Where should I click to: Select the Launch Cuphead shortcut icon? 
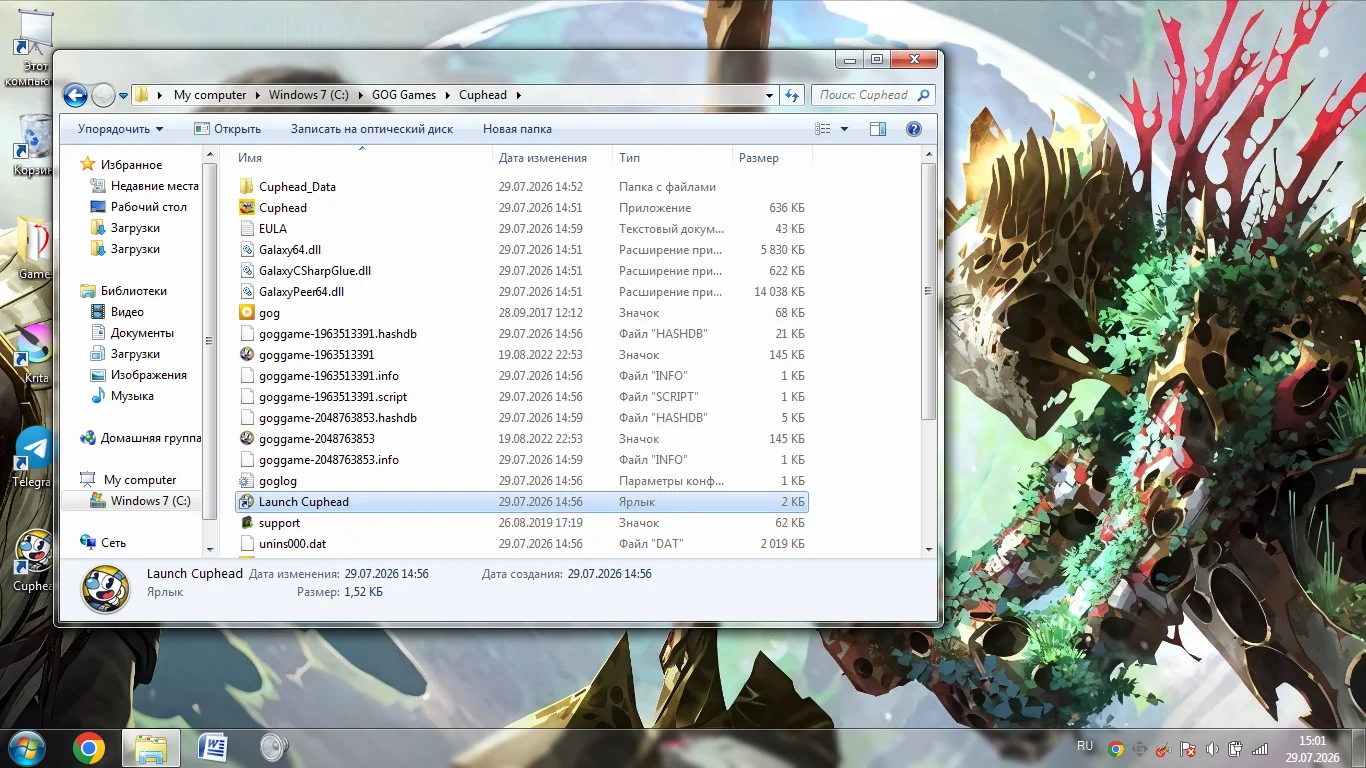pyautogui.click(x=247, y=502)
